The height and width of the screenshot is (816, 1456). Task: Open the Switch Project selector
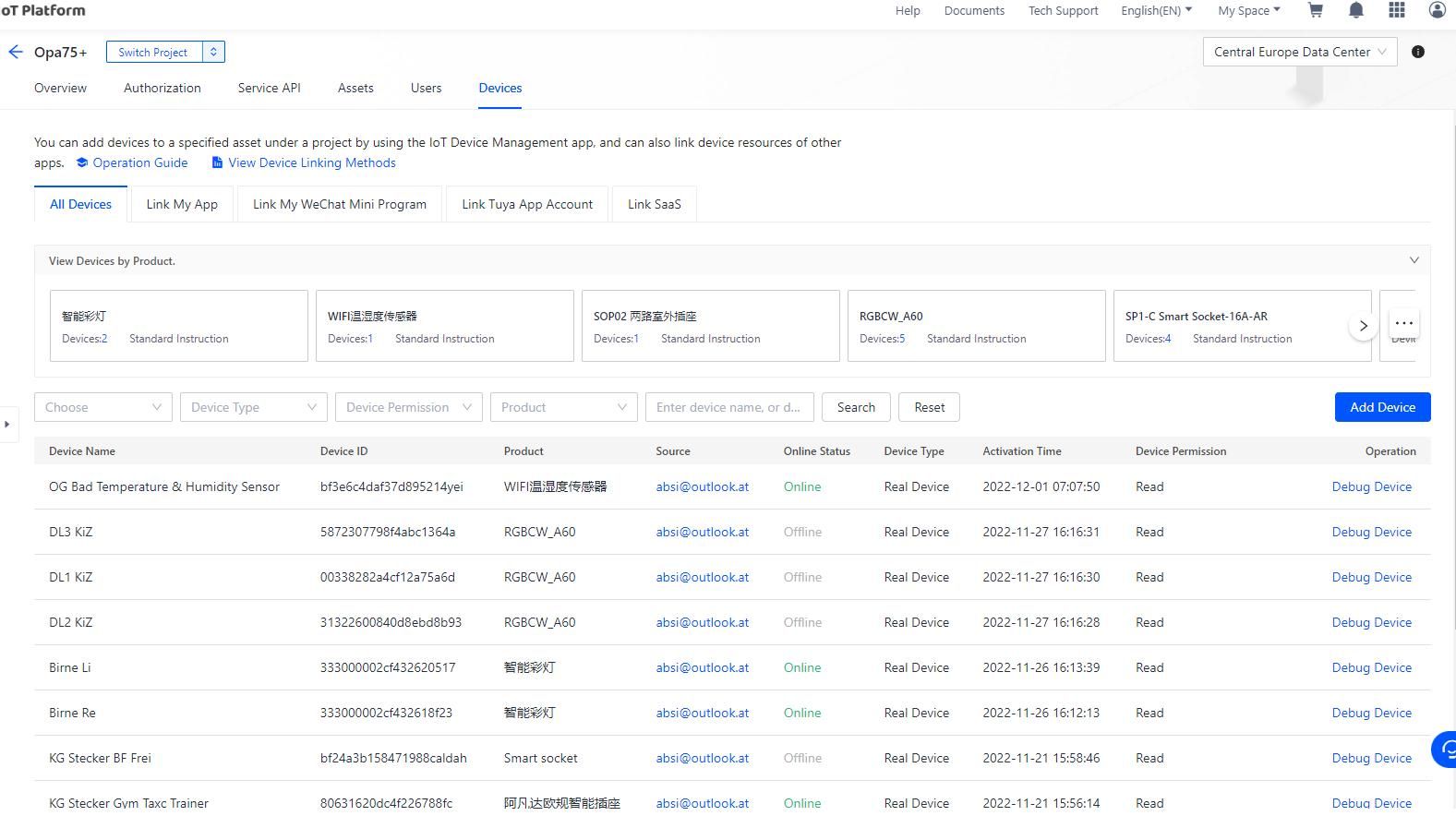(165, 53)
